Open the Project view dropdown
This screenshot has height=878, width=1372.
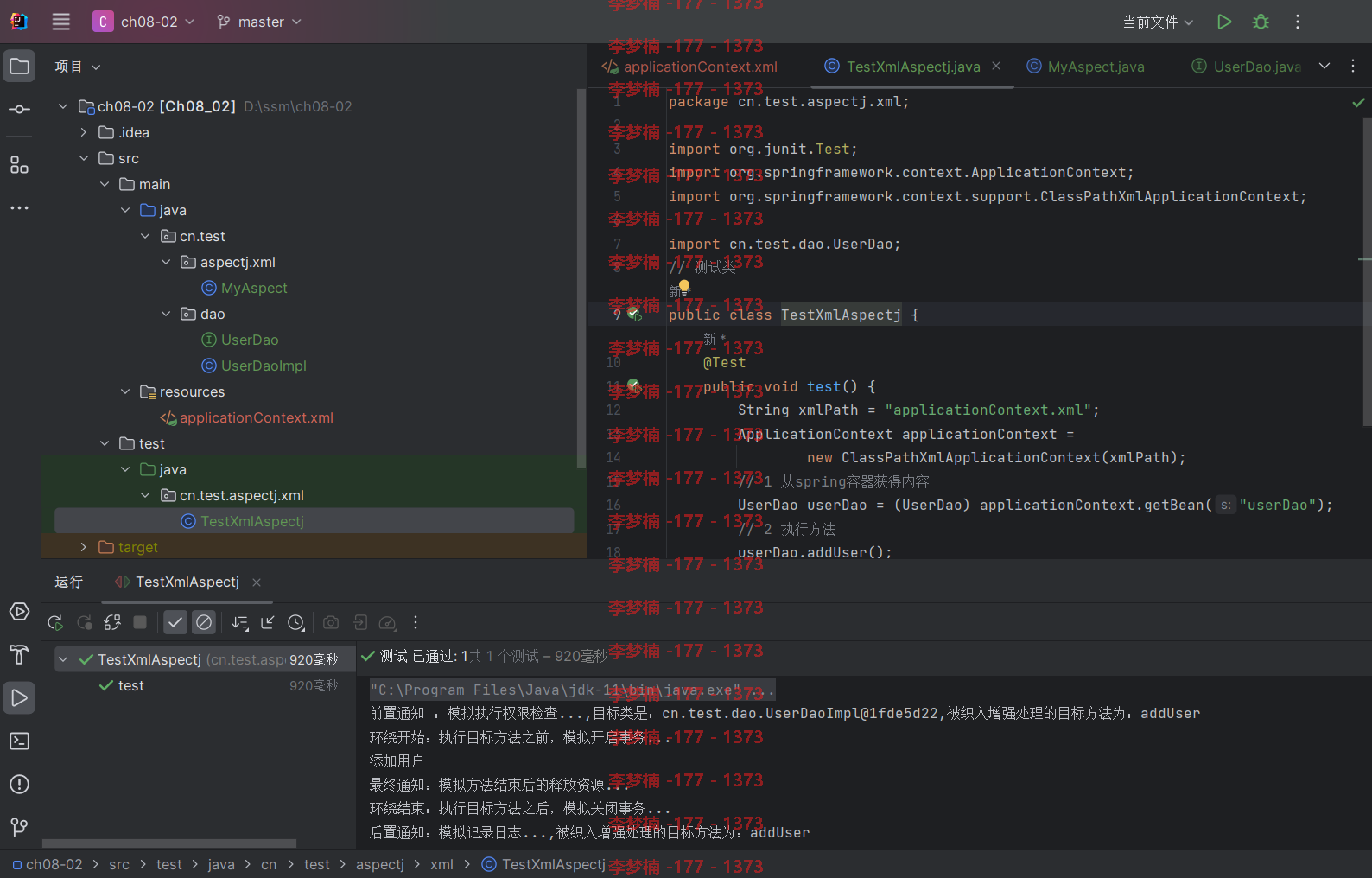(78, 67)
